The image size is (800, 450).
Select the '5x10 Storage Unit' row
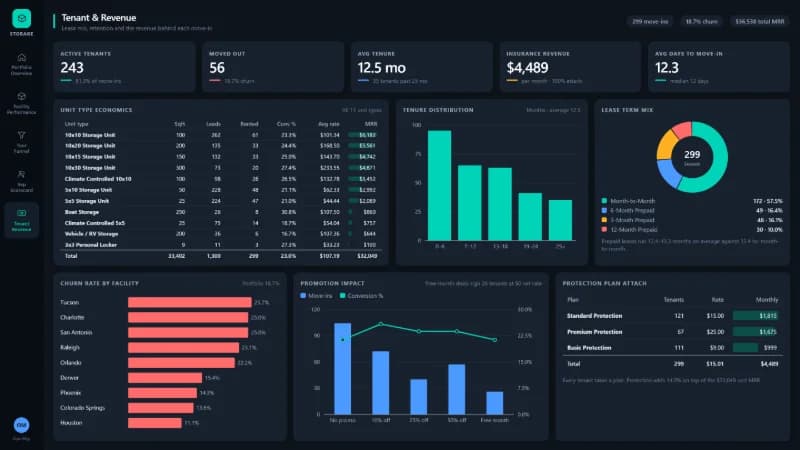point(220,190)
